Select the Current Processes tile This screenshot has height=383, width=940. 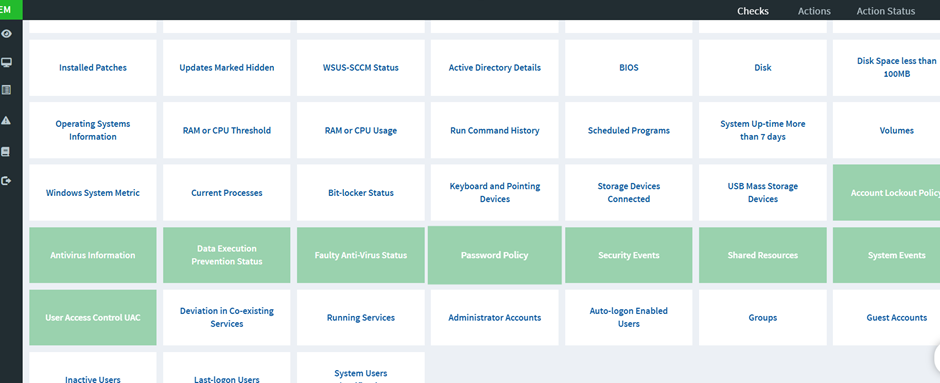click(x=227, y=192)
